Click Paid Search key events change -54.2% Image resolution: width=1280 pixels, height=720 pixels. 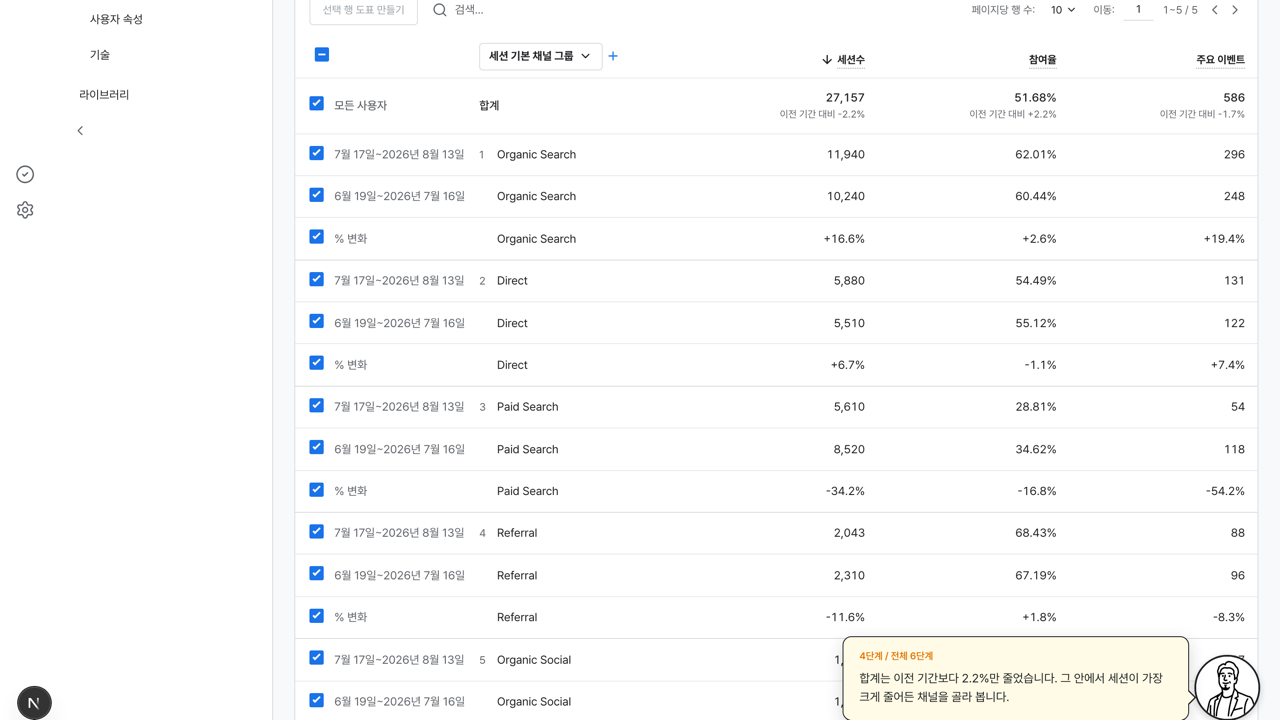coord(1225,491)
